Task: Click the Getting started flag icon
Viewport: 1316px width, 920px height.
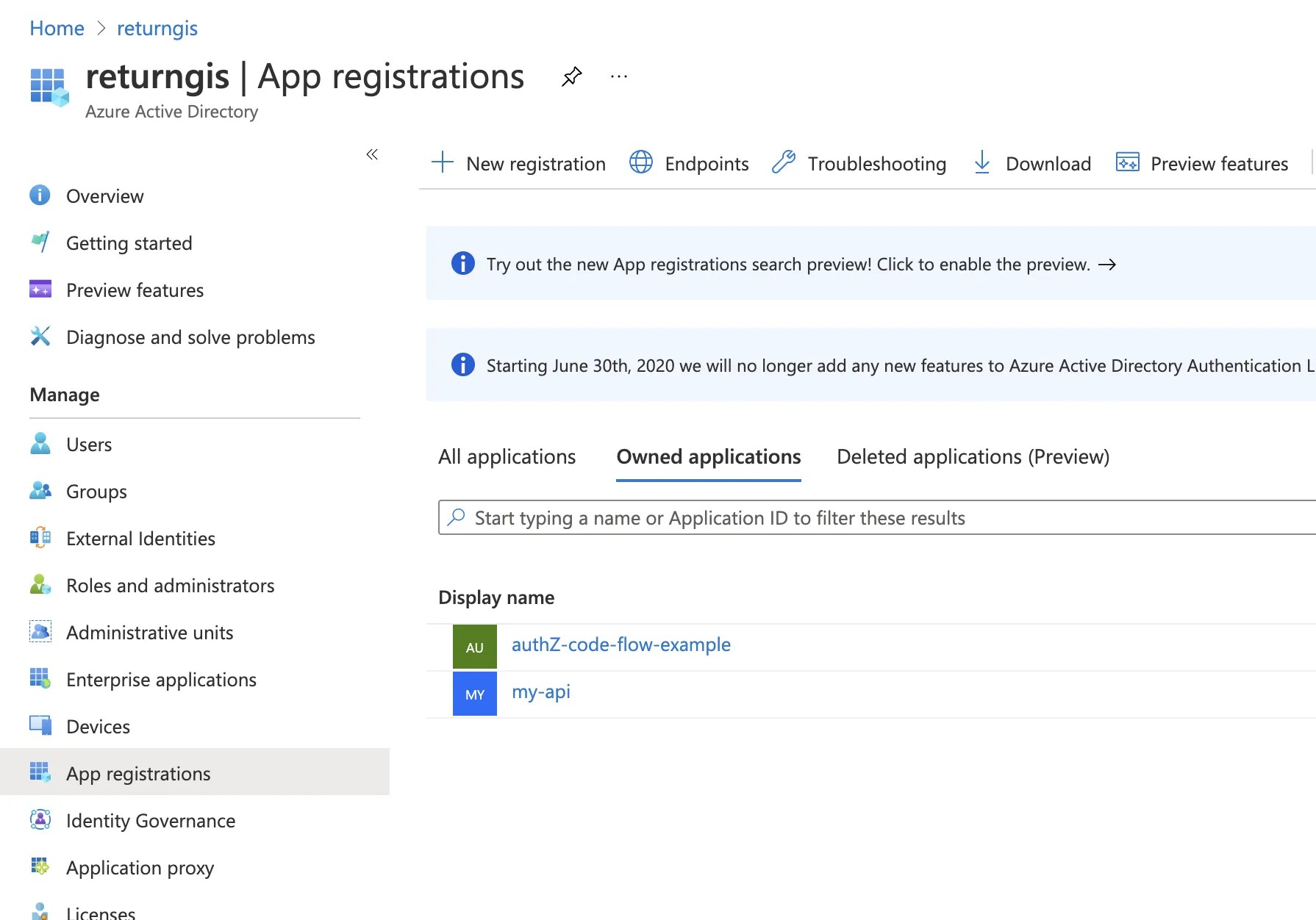Action: click(x=40, y=242)
